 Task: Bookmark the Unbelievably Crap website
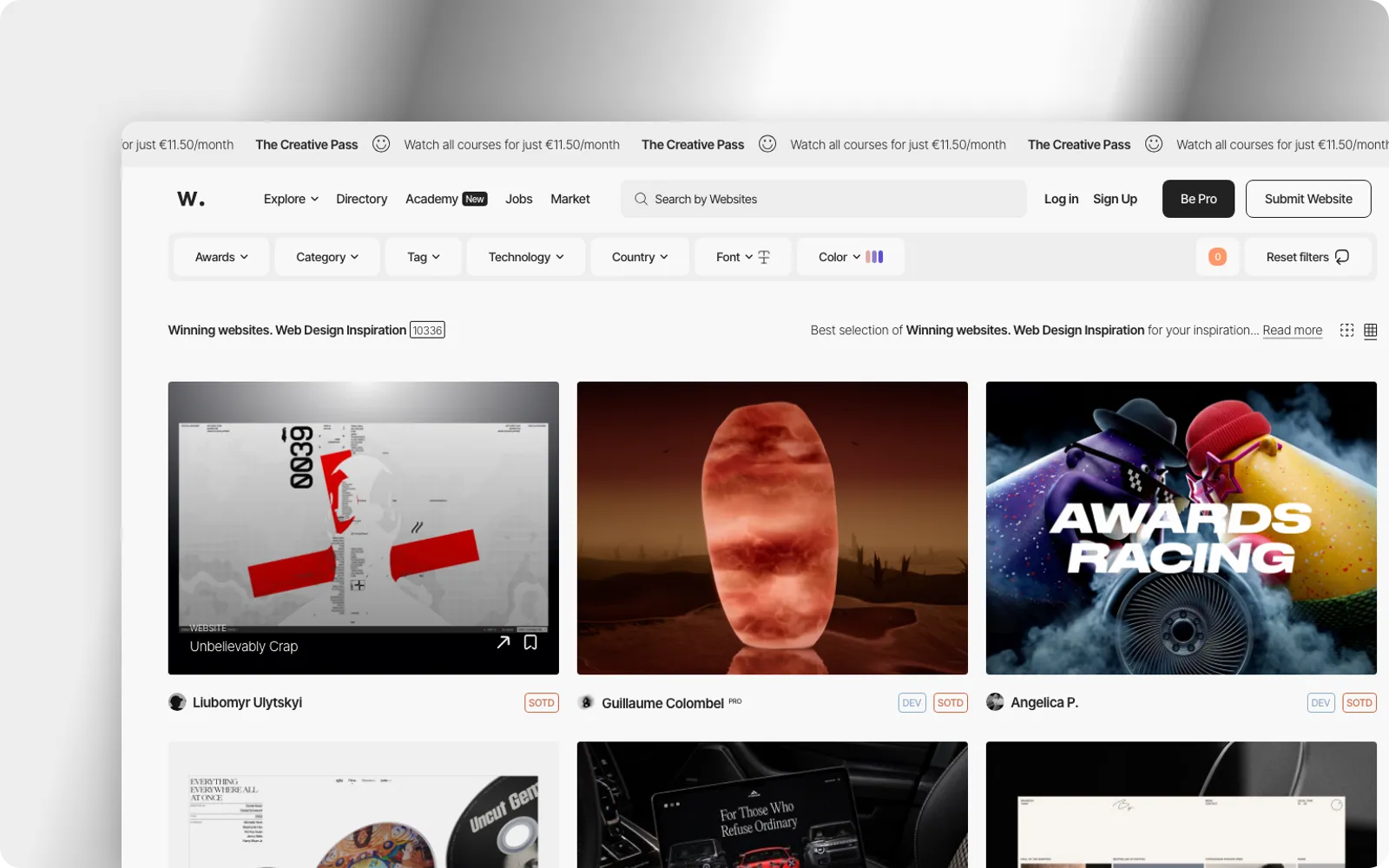(x=530, y=642)
